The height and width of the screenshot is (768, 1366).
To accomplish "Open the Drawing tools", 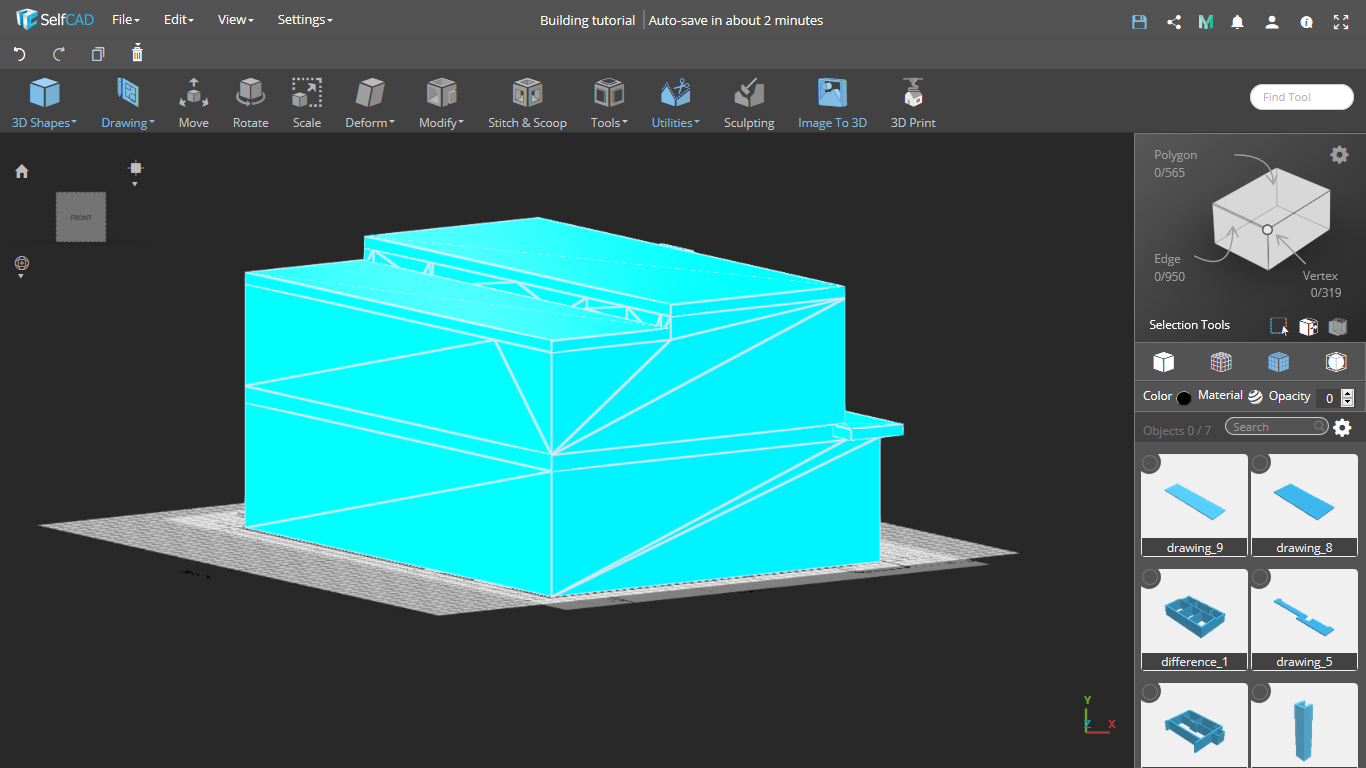I will pyautogui.click(x=127, y=104).
